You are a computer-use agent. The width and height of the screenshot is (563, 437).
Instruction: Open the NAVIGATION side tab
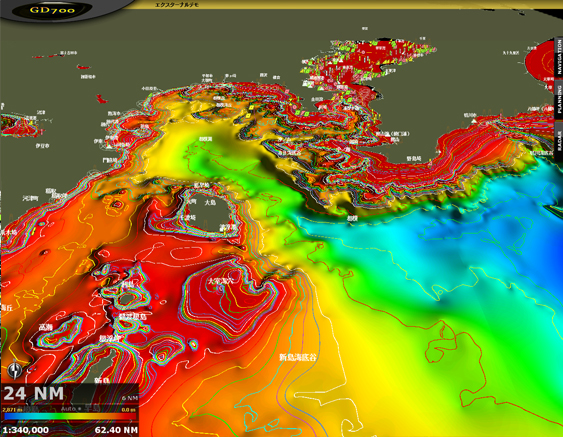[x=559, y=57]
